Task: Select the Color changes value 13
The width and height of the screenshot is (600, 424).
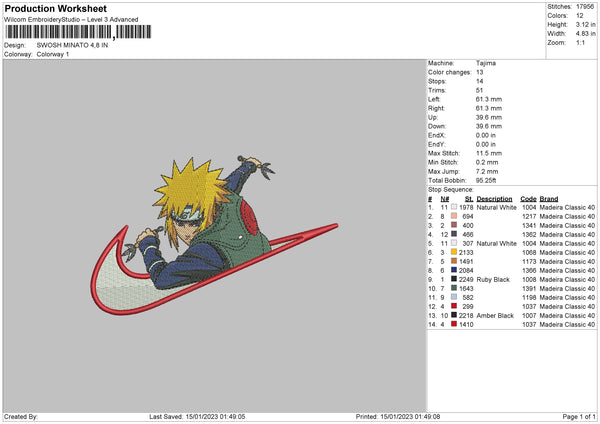Action: [x=479, y=72]
